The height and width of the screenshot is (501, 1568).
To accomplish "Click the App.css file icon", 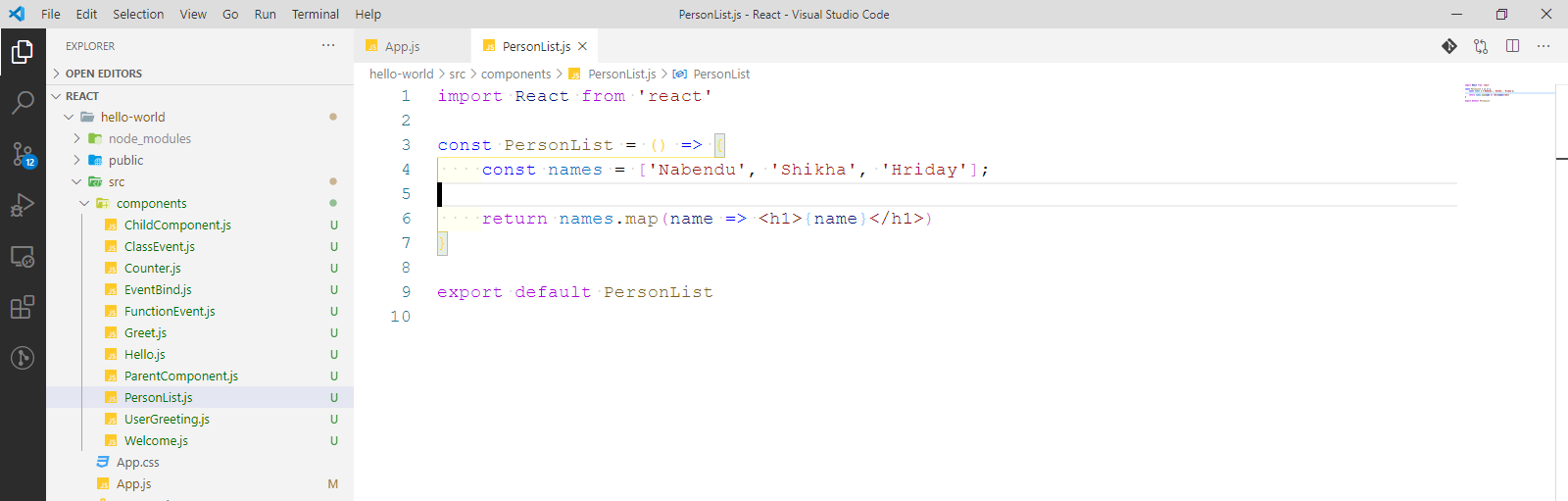I will click(x=103, y=462).
